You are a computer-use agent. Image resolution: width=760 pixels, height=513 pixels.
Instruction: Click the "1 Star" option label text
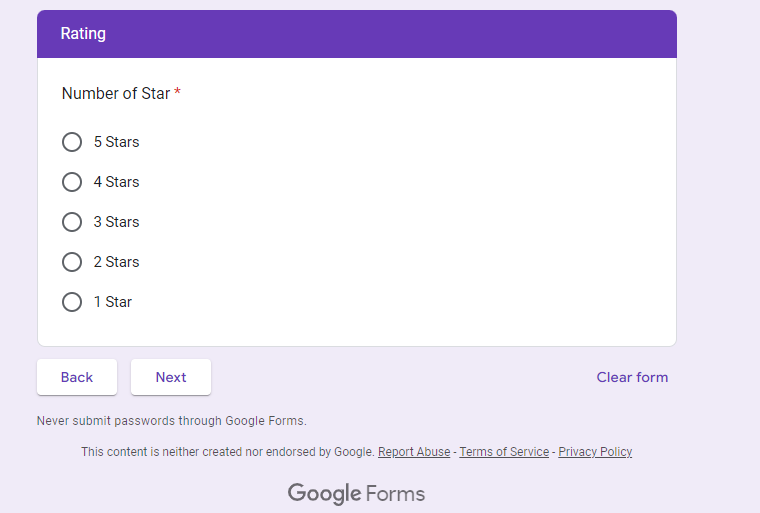click(x=113, y=302)
